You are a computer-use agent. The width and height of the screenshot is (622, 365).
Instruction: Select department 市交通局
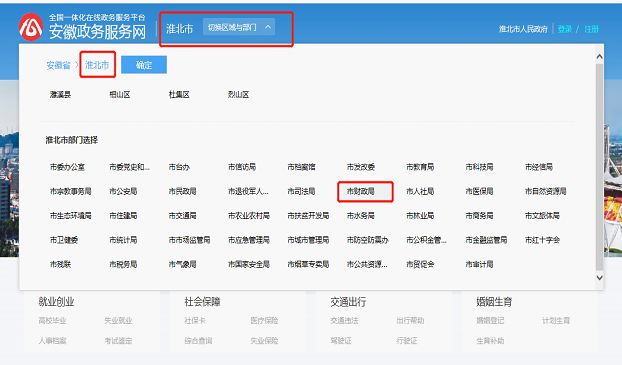coord(182,215)
